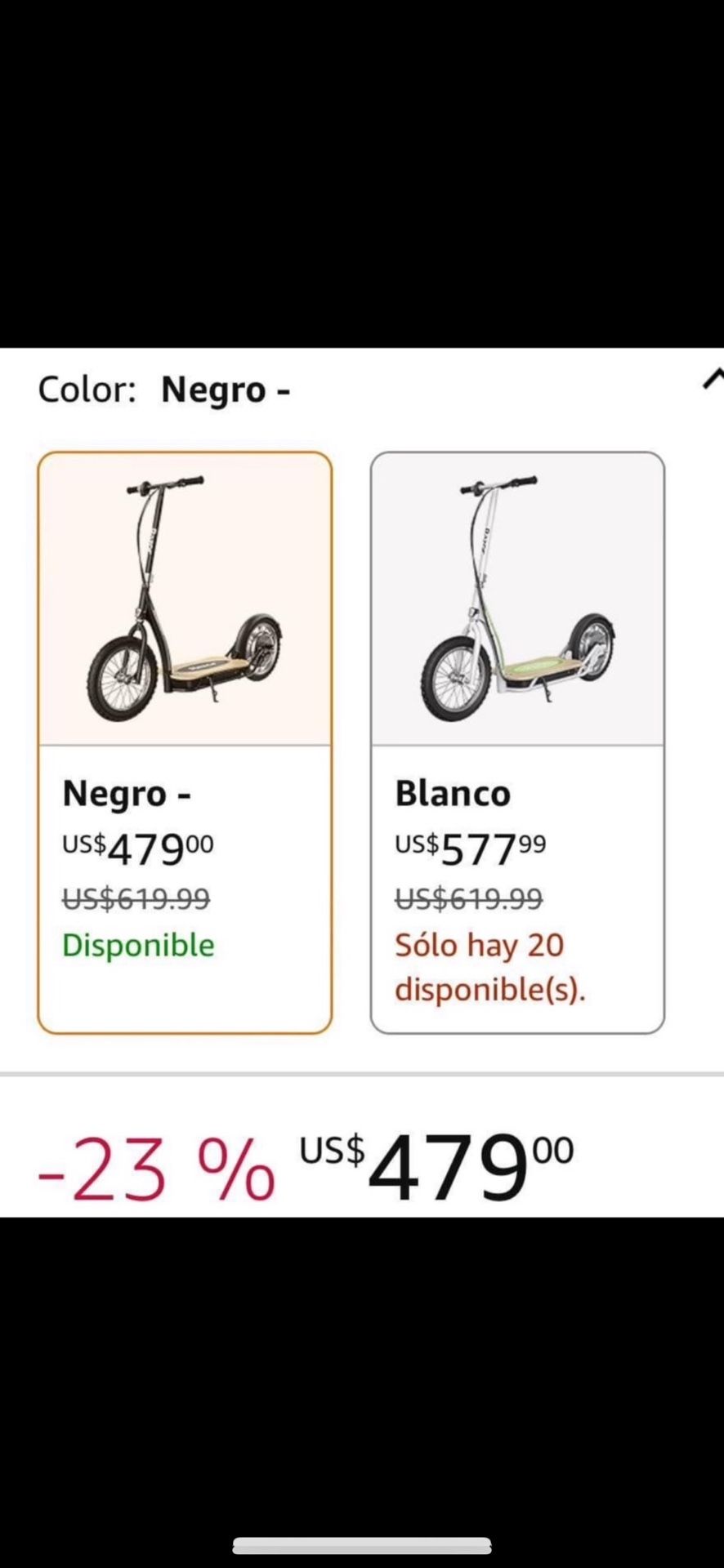This screenshot has height=1568, width=724.
Task: Click the 'Sólo hay 20 disponible(s)' text
Action: tap(490, 967)
